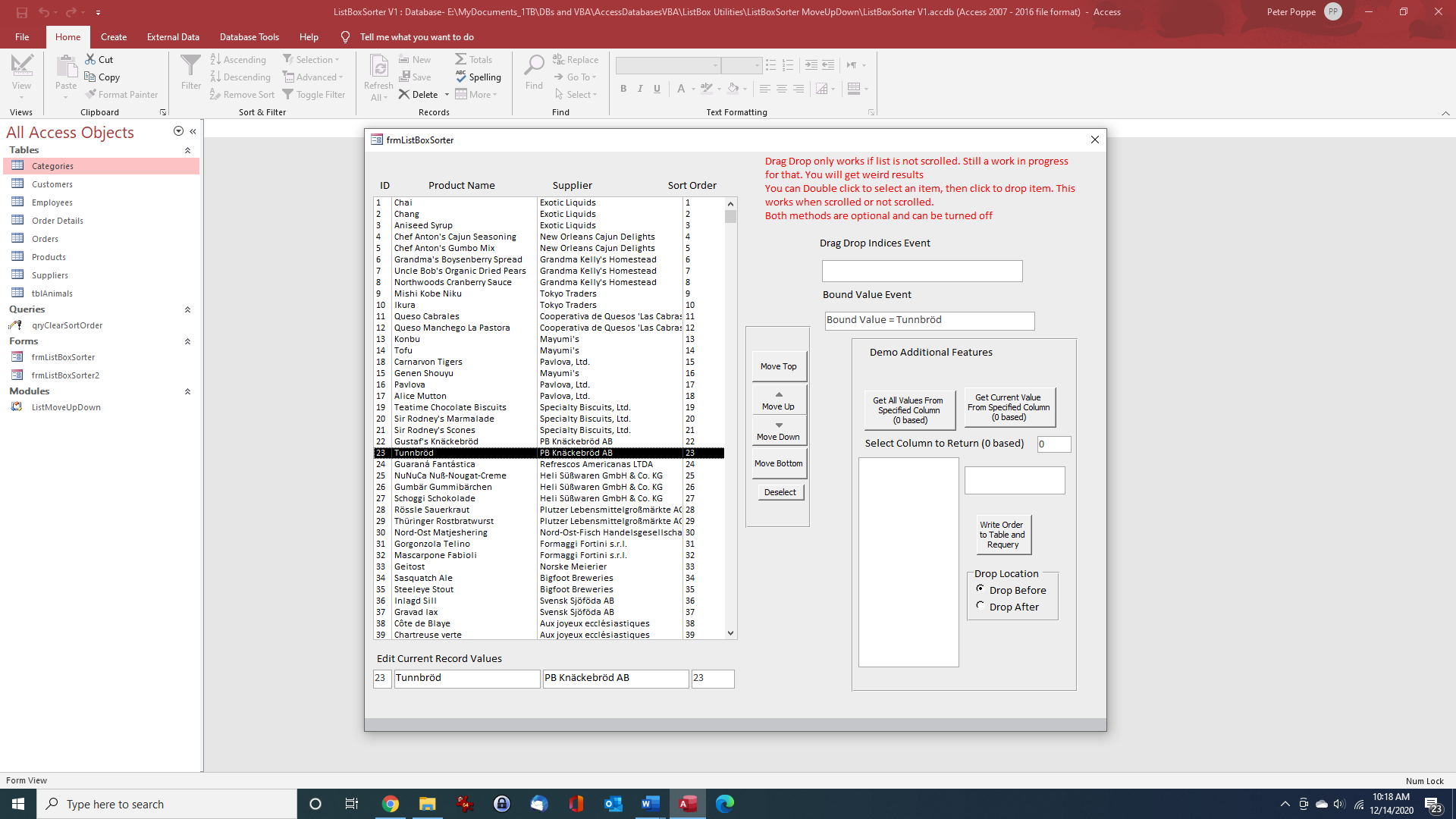Click the Underline formatting button
This screenshot has height=819, width=1456.
click(x=657, y=89)
